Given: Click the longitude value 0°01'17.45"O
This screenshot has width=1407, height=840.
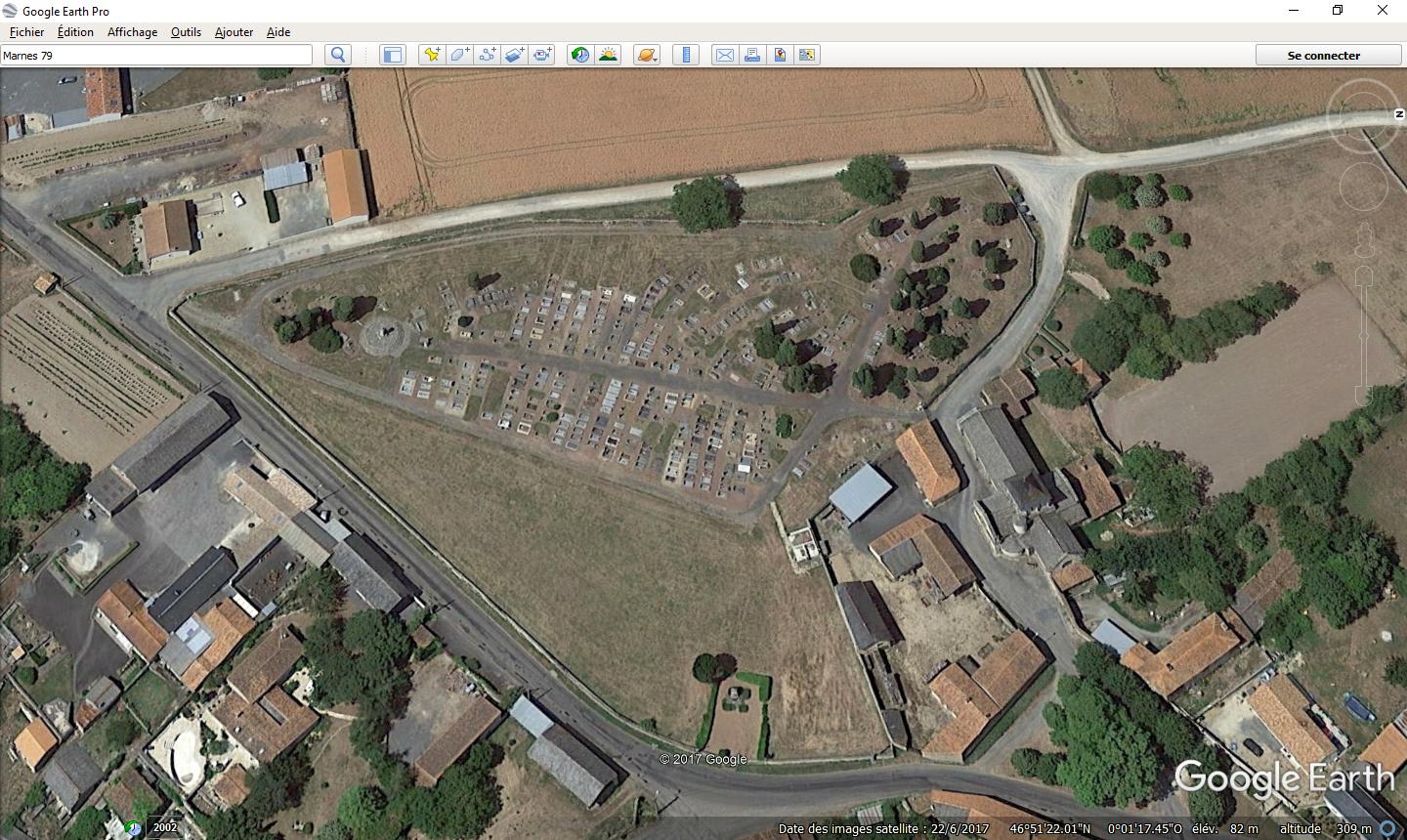Looking at the screenshot, I should pos(1144,828).
